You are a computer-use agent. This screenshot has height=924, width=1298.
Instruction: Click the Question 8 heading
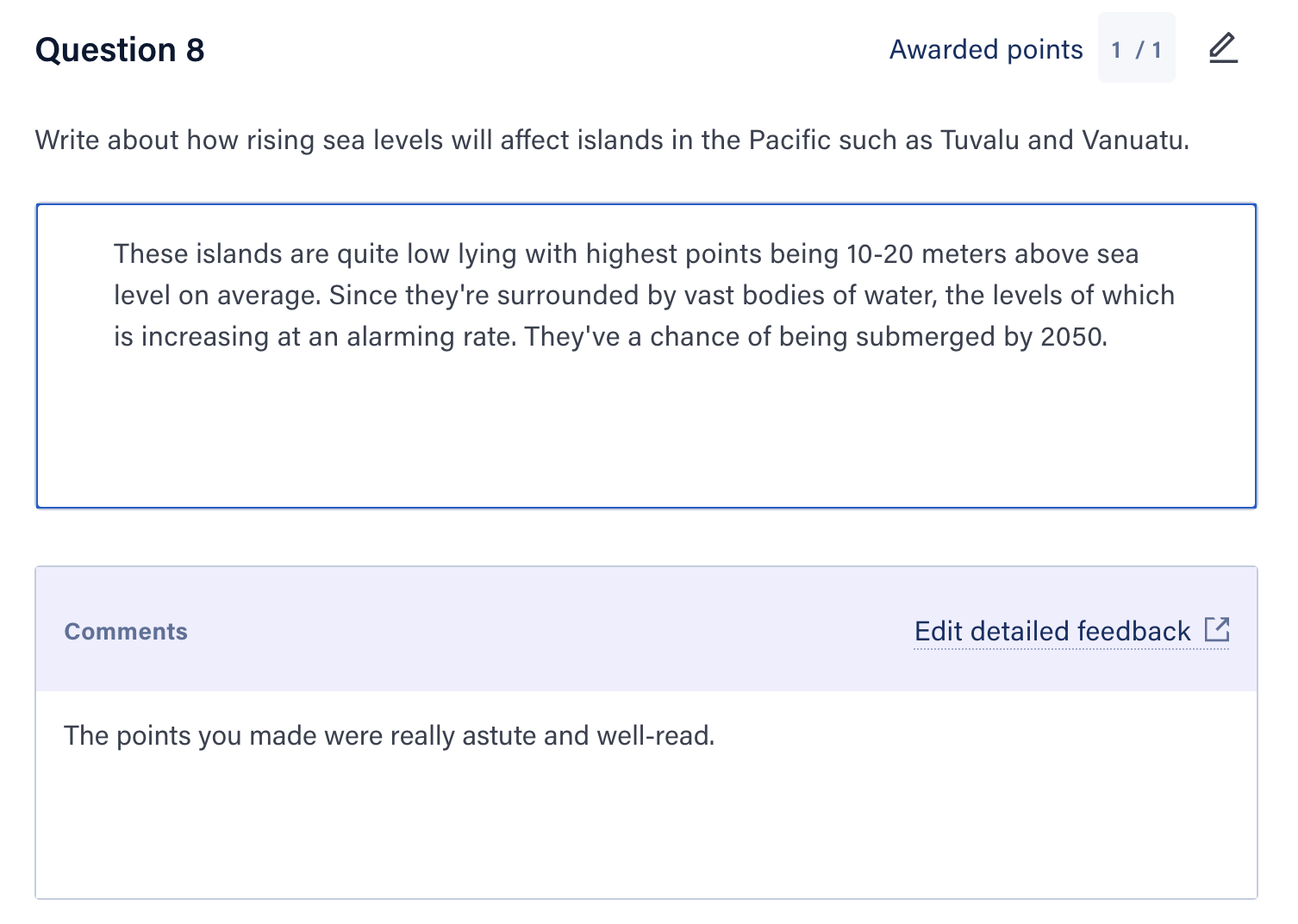pyautogui.click(x=120, y=50)
